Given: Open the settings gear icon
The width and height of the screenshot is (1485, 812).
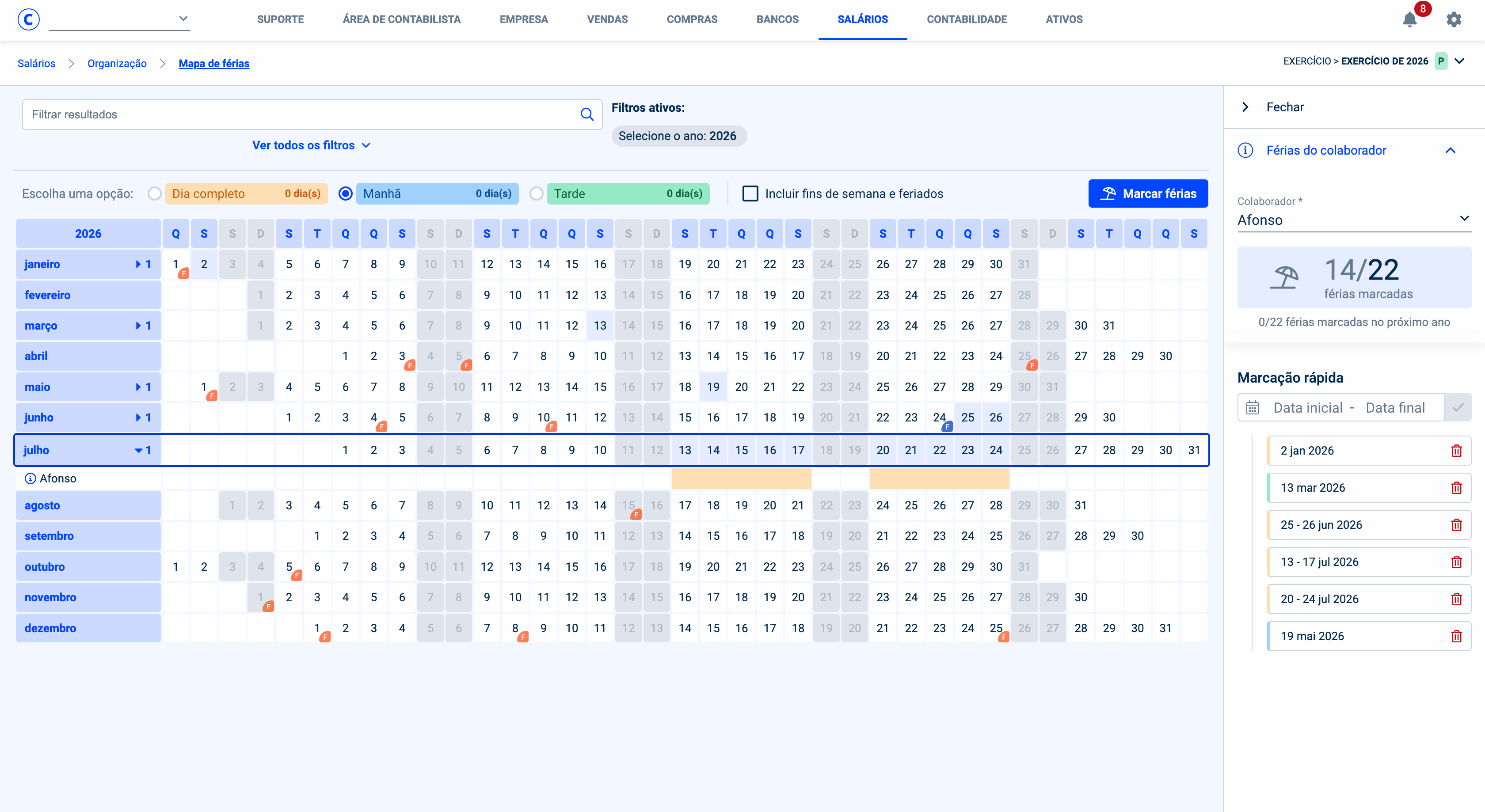Looking at the screenshot, I should (1454, 19).
